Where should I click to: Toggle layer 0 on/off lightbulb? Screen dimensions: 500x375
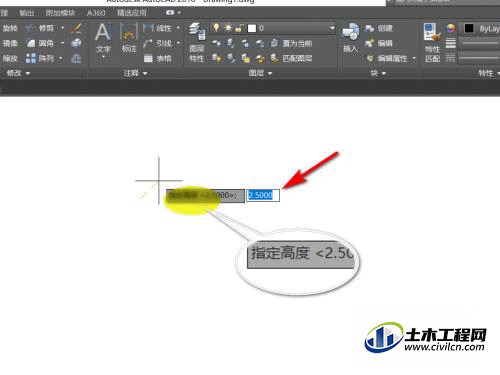[216, 28]
